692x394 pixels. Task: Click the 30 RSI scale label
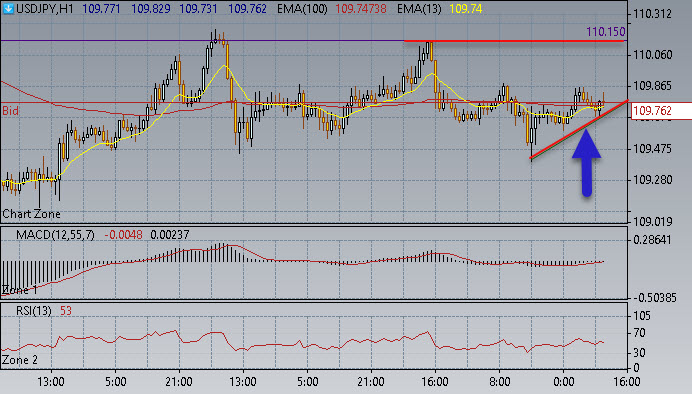tap(639, 353)
